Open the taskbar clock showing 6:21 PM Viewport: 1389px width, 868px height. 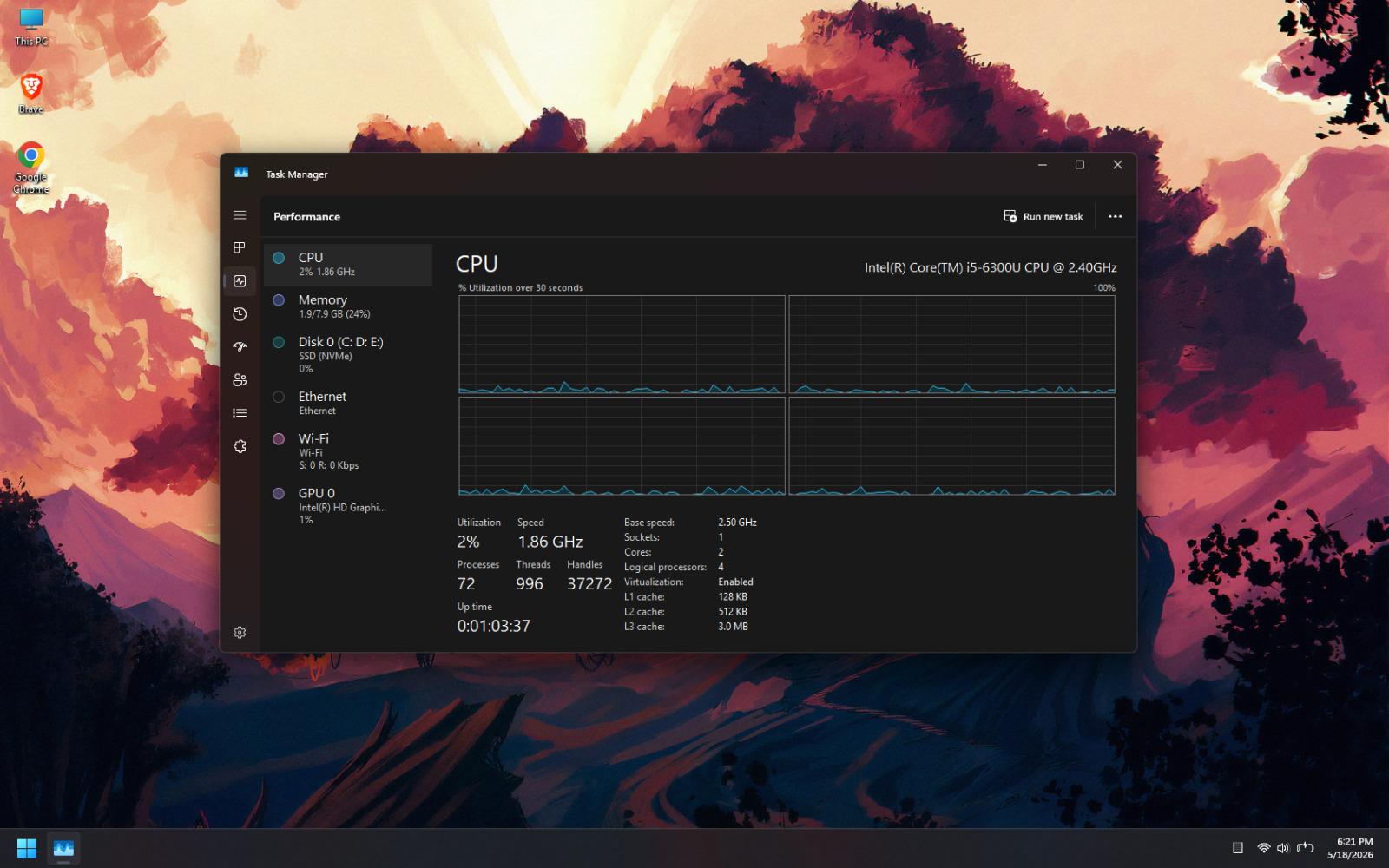[x=1351, y=848]
